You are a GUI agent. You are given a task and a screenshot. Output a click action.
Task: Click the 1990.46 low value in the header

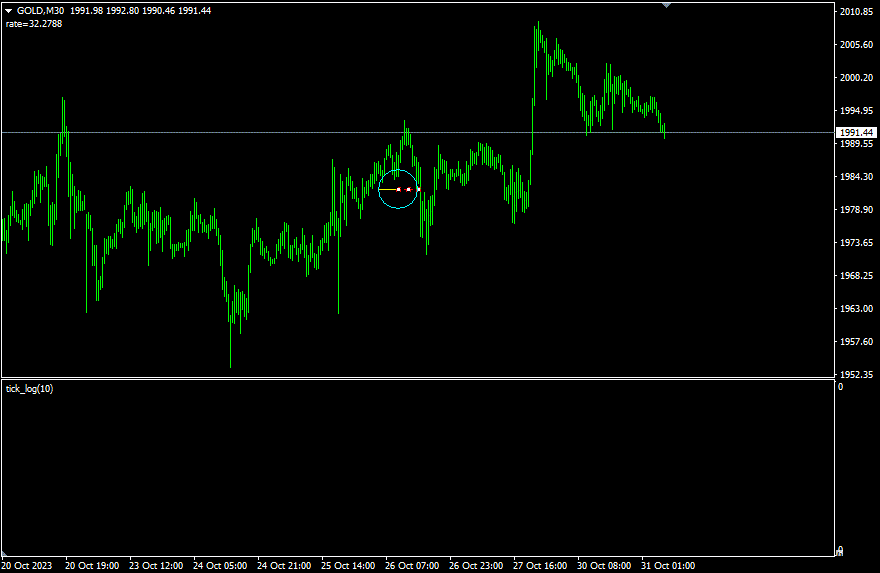pyautogui.click(x=158, y=11)
